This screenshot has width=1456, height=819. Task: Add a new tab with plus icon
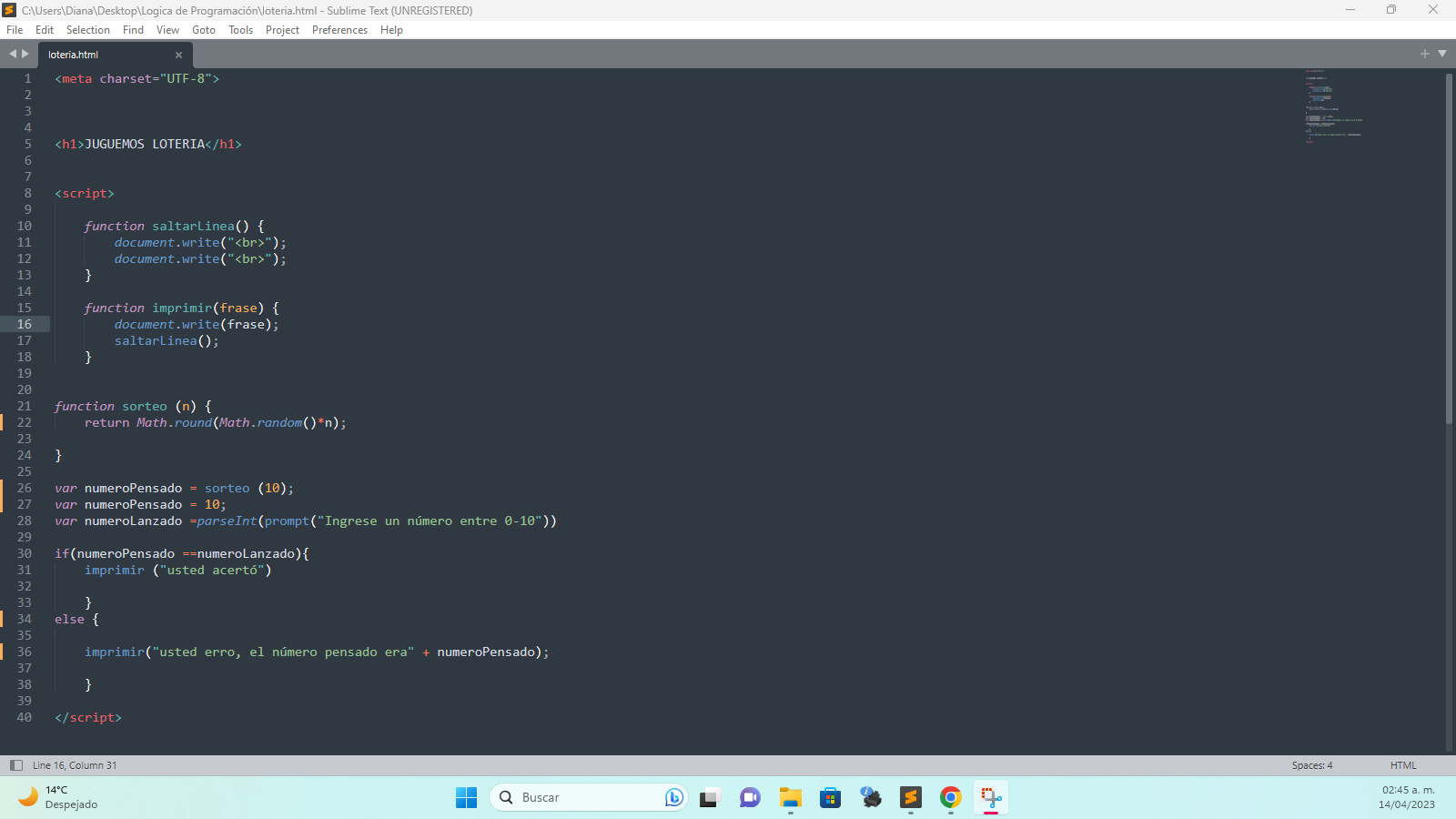click(x=1425, y=54)
